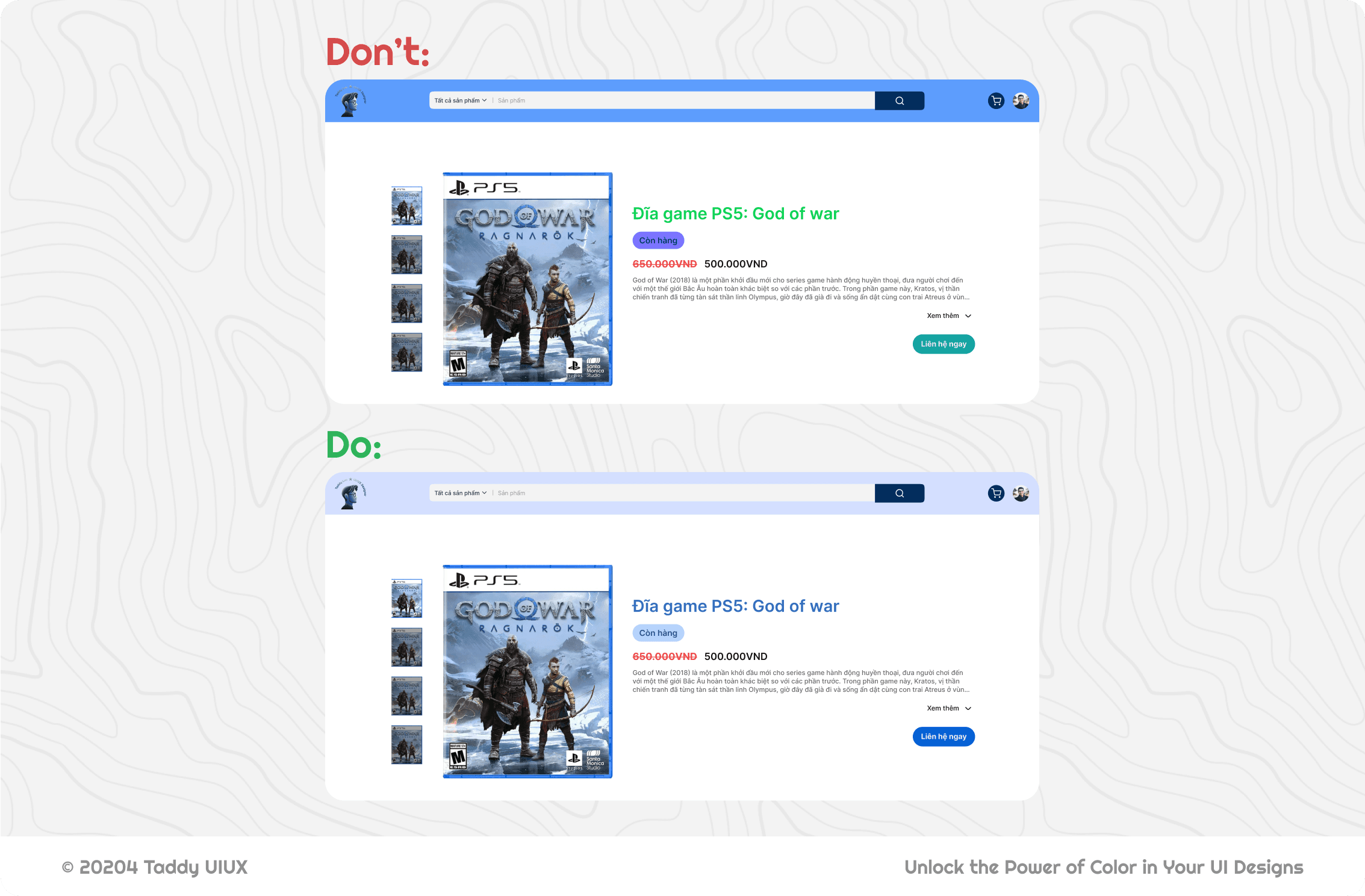Open the shopping cart in the Don't header
This screenshot has height=896, width=1365.
pyautogui.click(x=997, y=101)
